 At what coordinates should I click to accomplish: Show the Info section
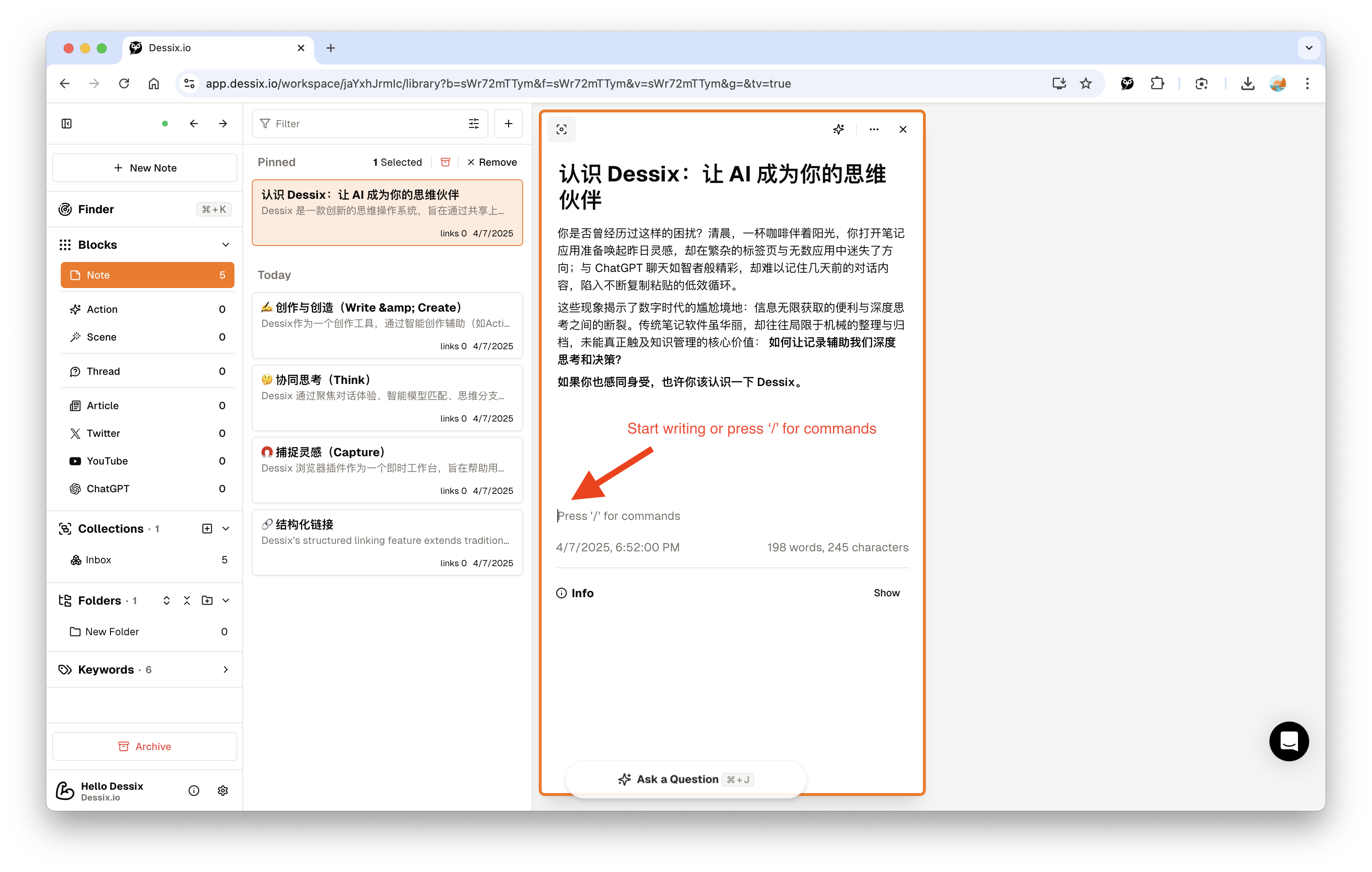tap(886, 593)
